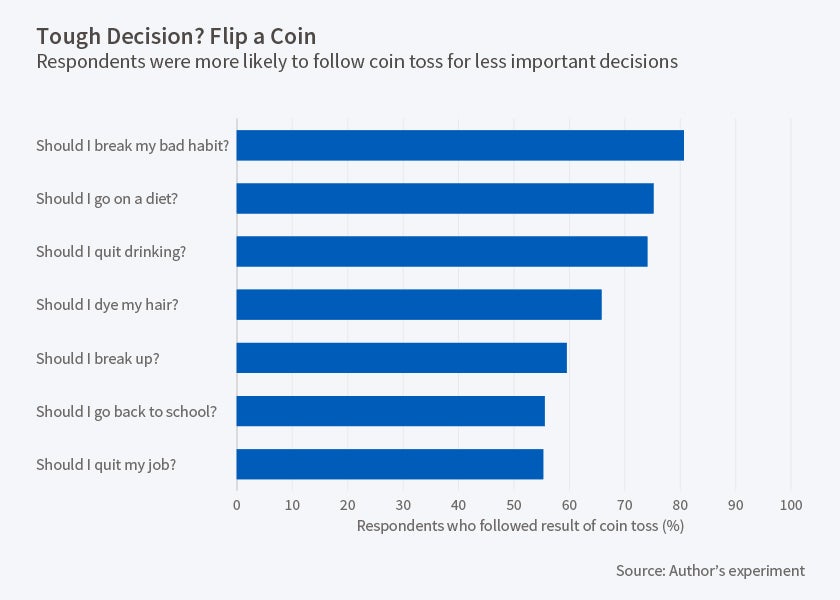Click the 'Should I dye my hair?' label
The width and height of the screenshot is (840, 600).
[x=107, y=304]
